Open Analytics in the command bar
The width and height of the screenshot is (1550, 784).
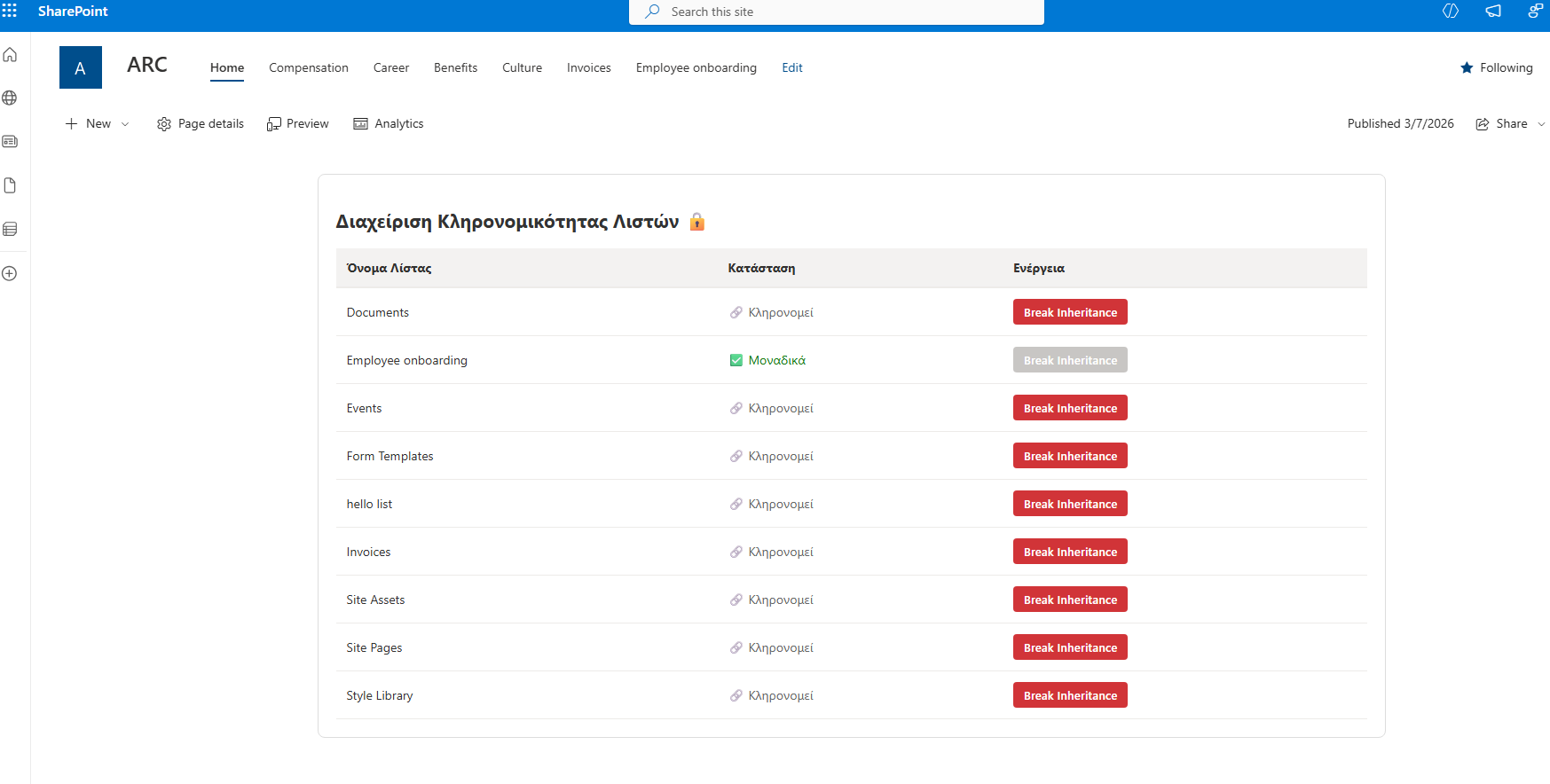389,124
